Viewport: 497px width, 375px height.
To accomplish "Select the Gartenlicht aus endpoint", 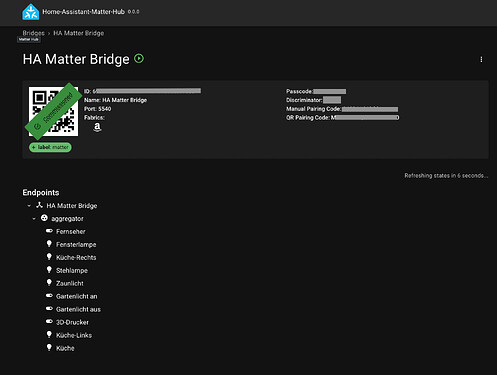I will point(78,309).
